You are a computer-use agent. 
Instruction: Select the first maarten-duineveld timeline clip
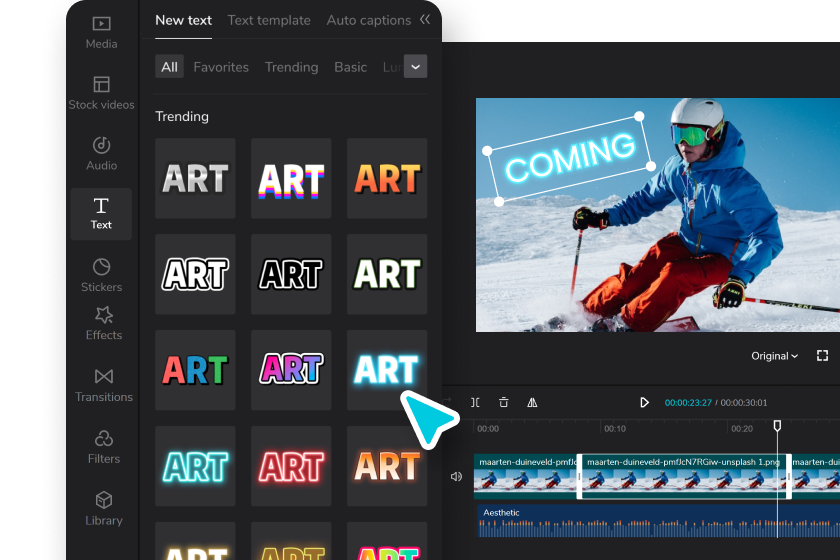[x=525, y=476]
